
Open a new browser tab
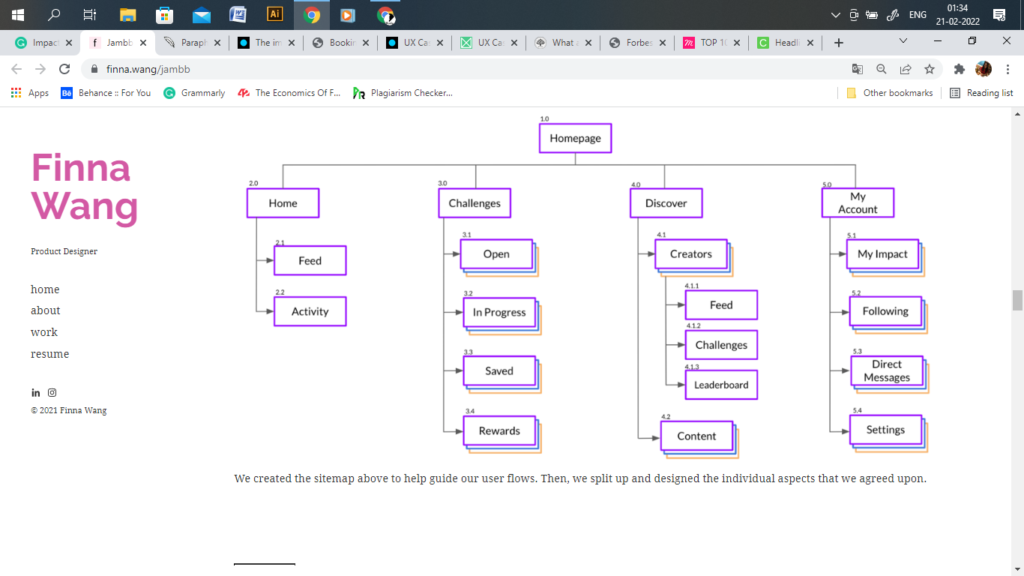[838, 43]
